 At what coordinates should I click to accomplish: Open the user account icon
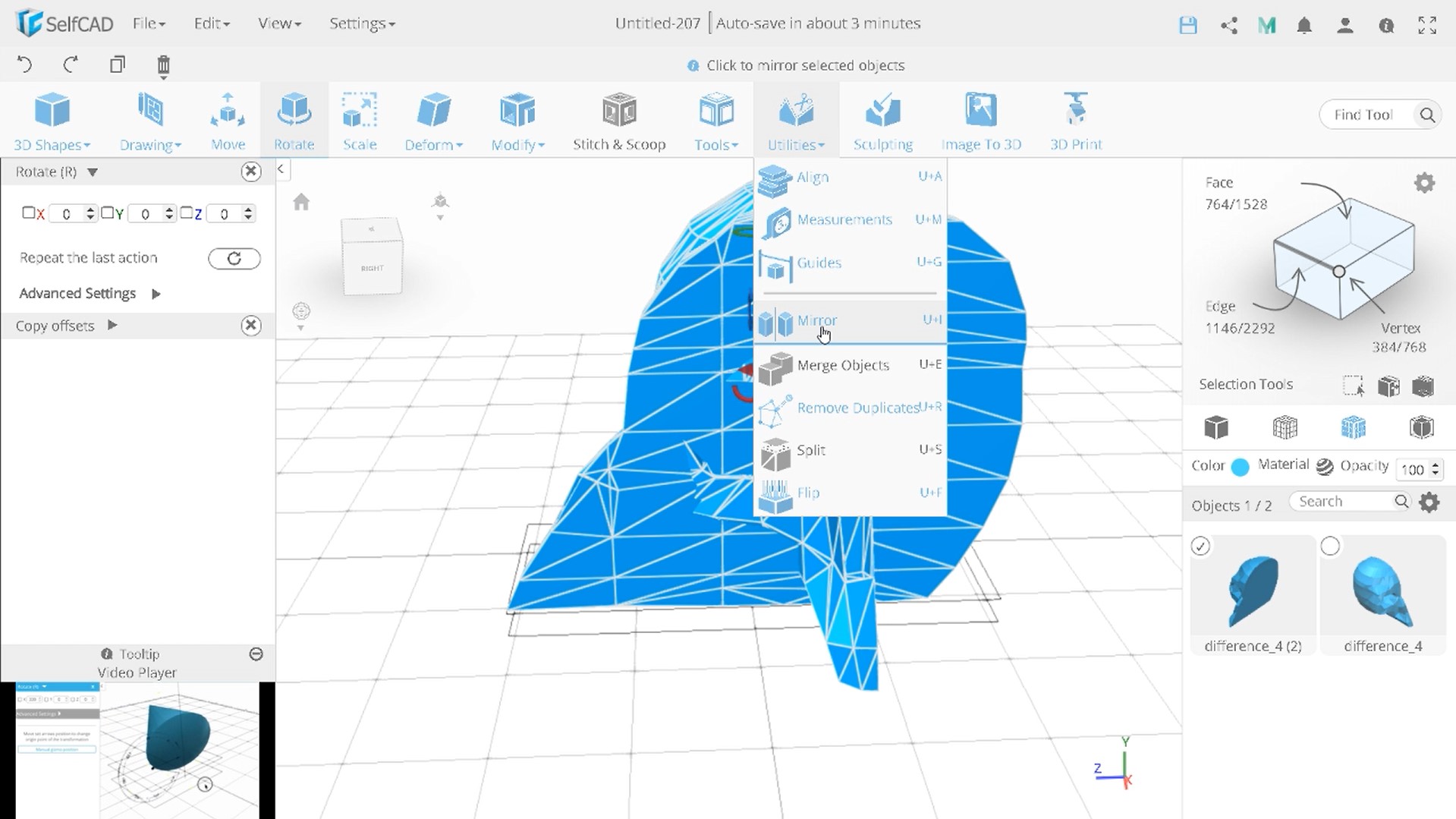[1345, 25]
